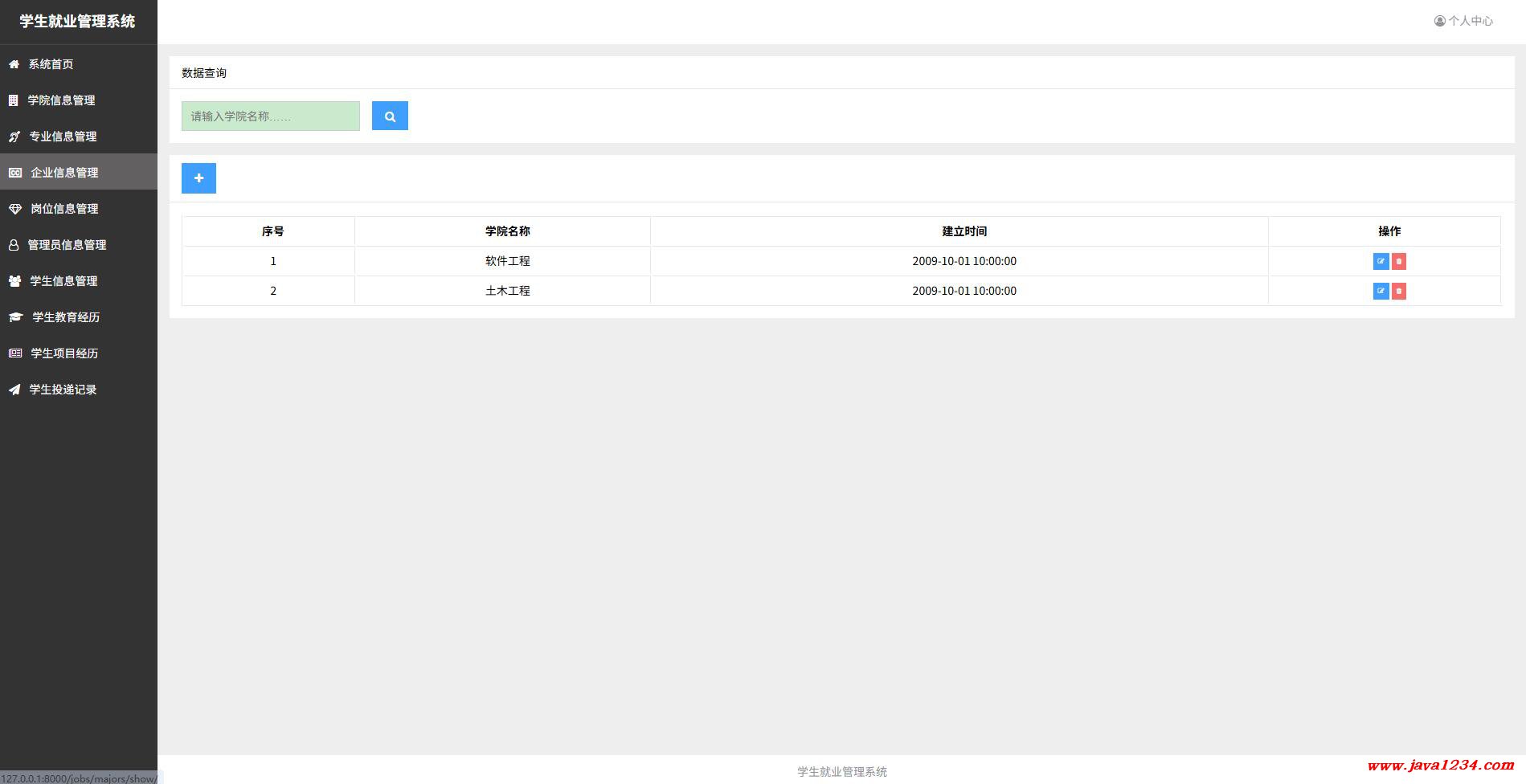Open 学院信息管理 in the sidebar

(x=61, y=100)
